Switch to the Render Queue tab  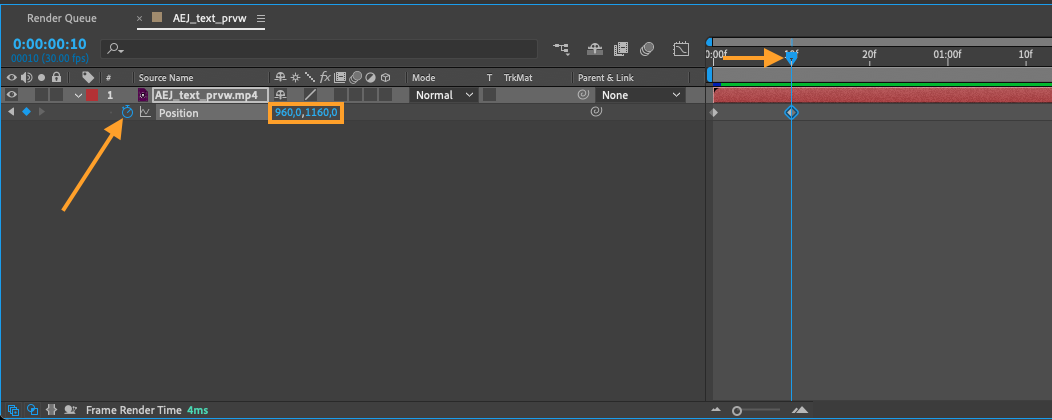[x=62, y=18]
